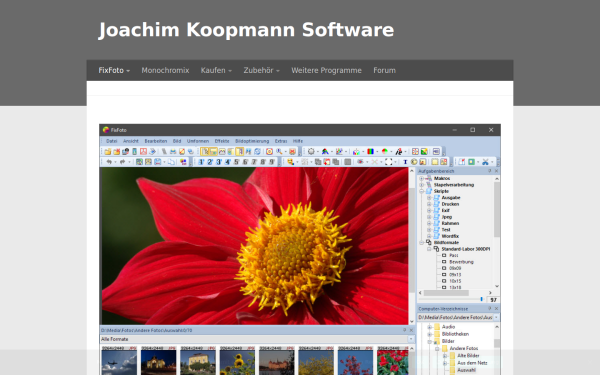Click the number 2 quick-slot icon
600x375 pixels.
[210, 162]
